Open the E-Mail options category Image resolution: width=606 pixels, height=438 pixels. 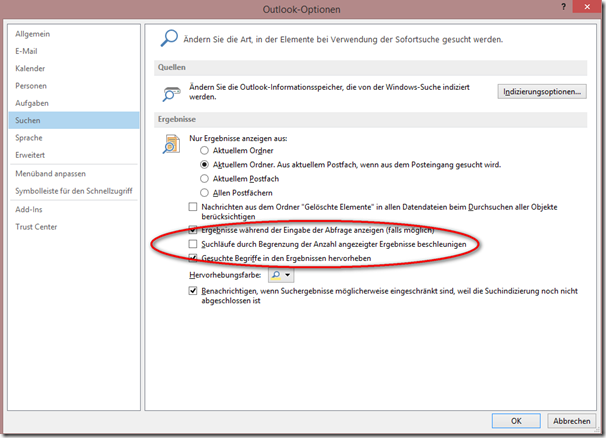[x=73, y=51]
